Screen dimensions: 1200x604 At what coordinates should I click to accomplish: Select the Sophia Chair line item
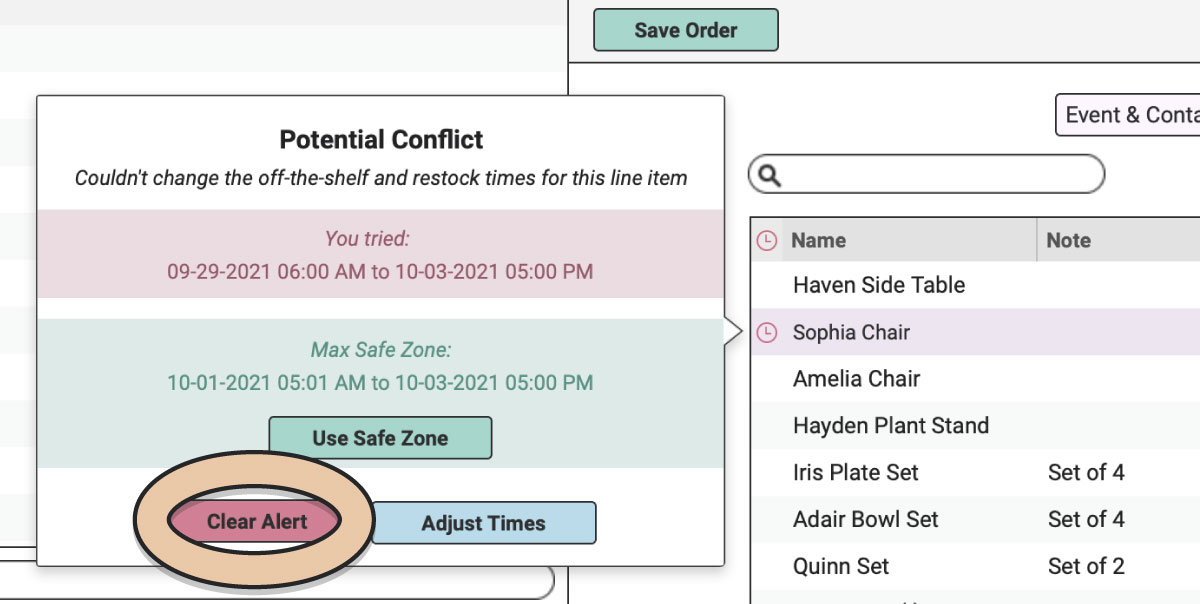click(975, 332)
